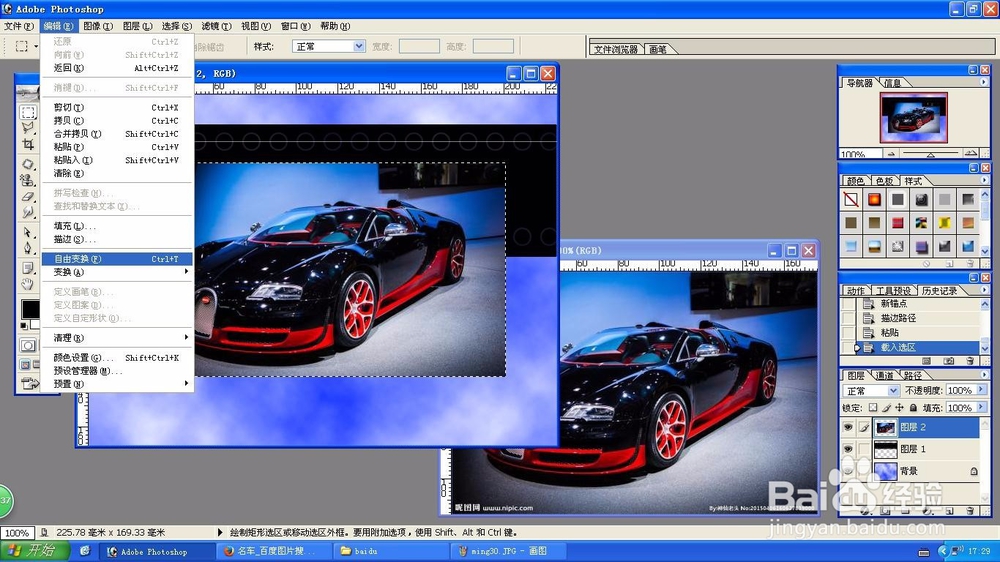
Task: Set history brush source for 粘贴
Action: [848, 332]
